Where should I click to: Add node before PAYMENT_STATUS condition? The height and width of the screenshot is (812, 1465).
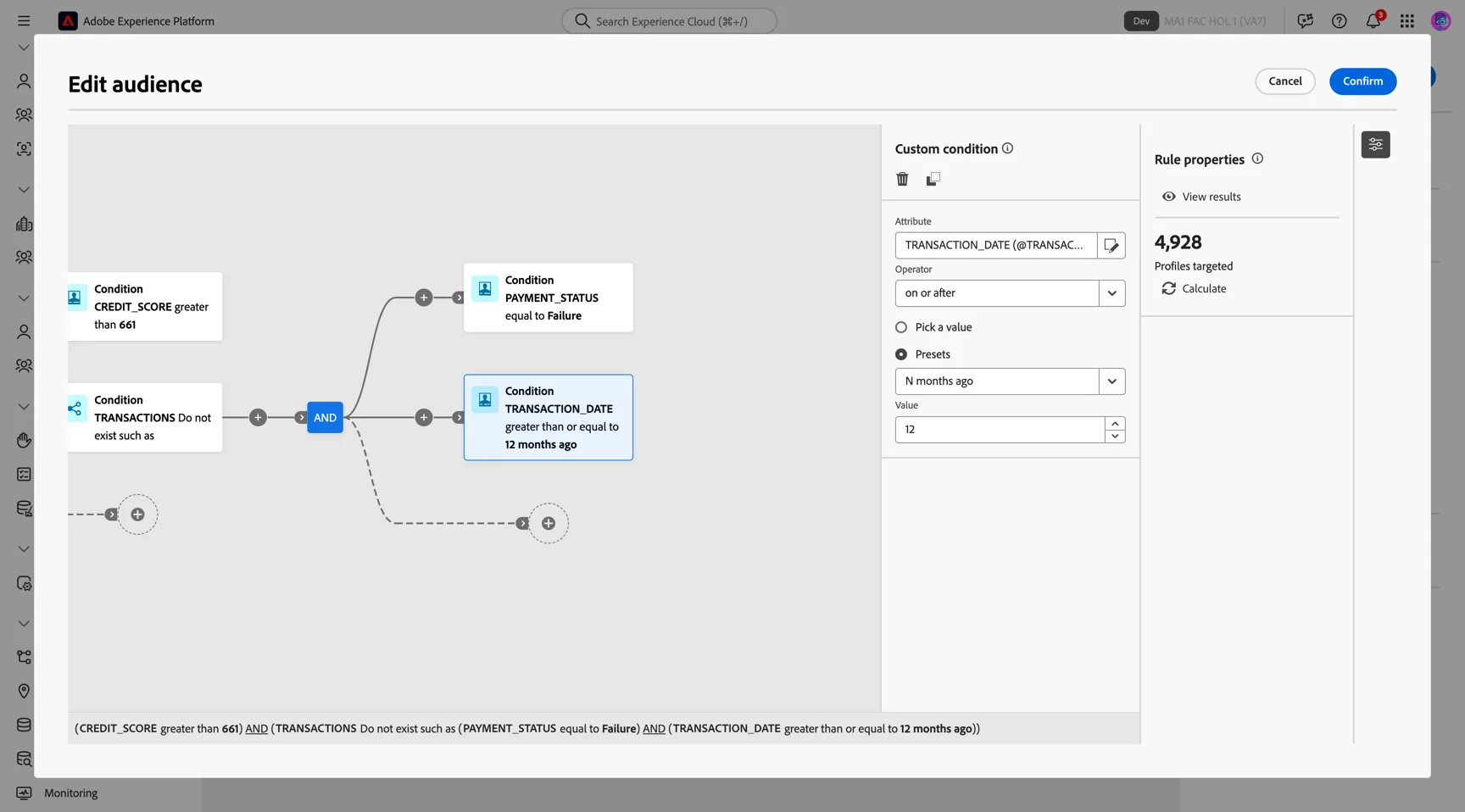click(424, 298)
